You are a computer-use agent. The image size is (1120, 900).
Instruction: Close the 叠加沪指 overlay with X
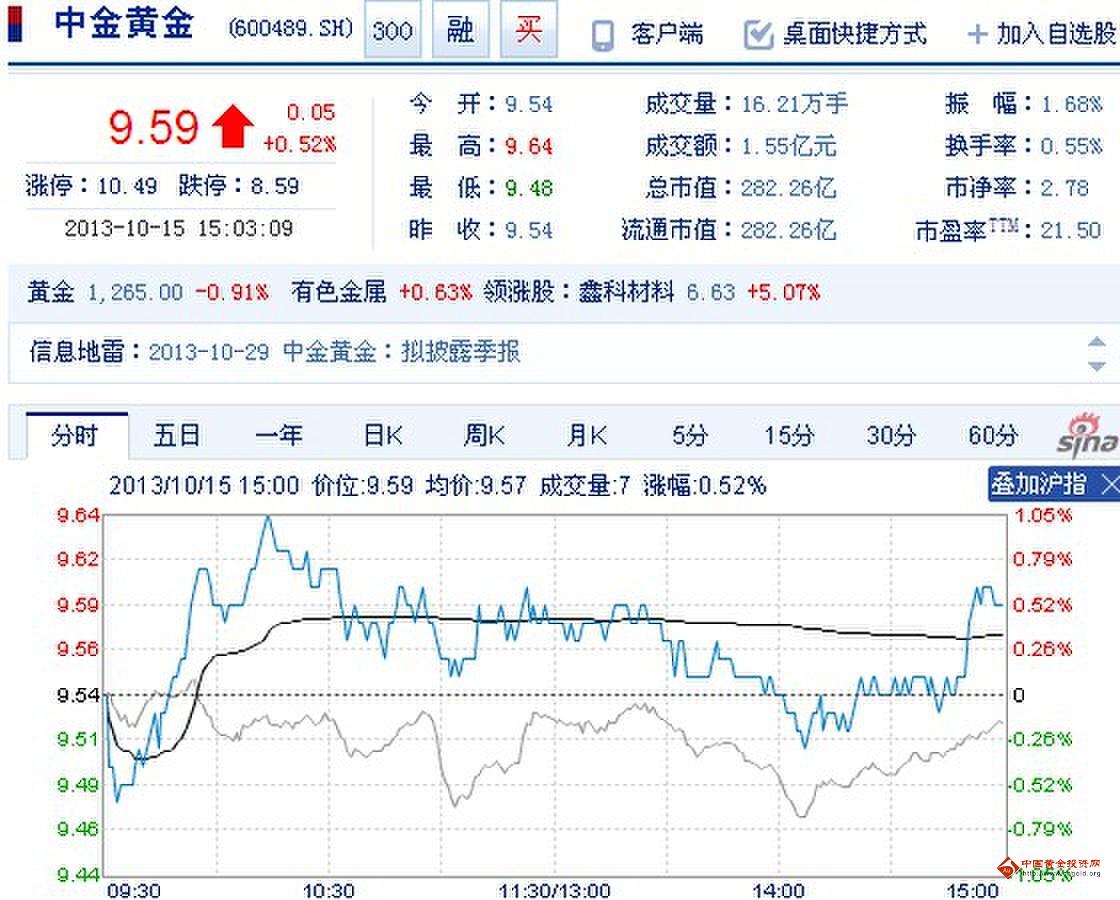[1109, 484]
